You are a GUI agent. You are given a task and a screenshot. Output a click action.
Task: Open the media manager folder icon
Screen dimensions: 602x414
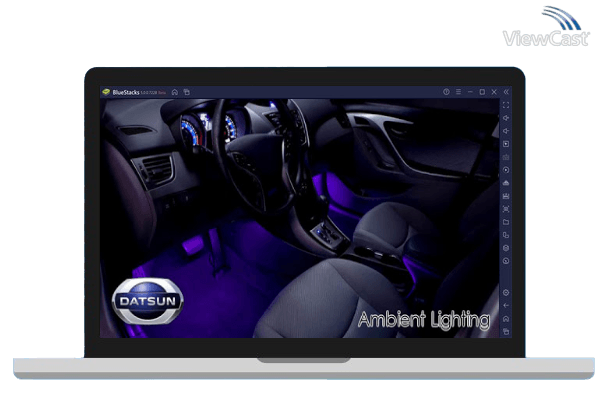[506, 222]
